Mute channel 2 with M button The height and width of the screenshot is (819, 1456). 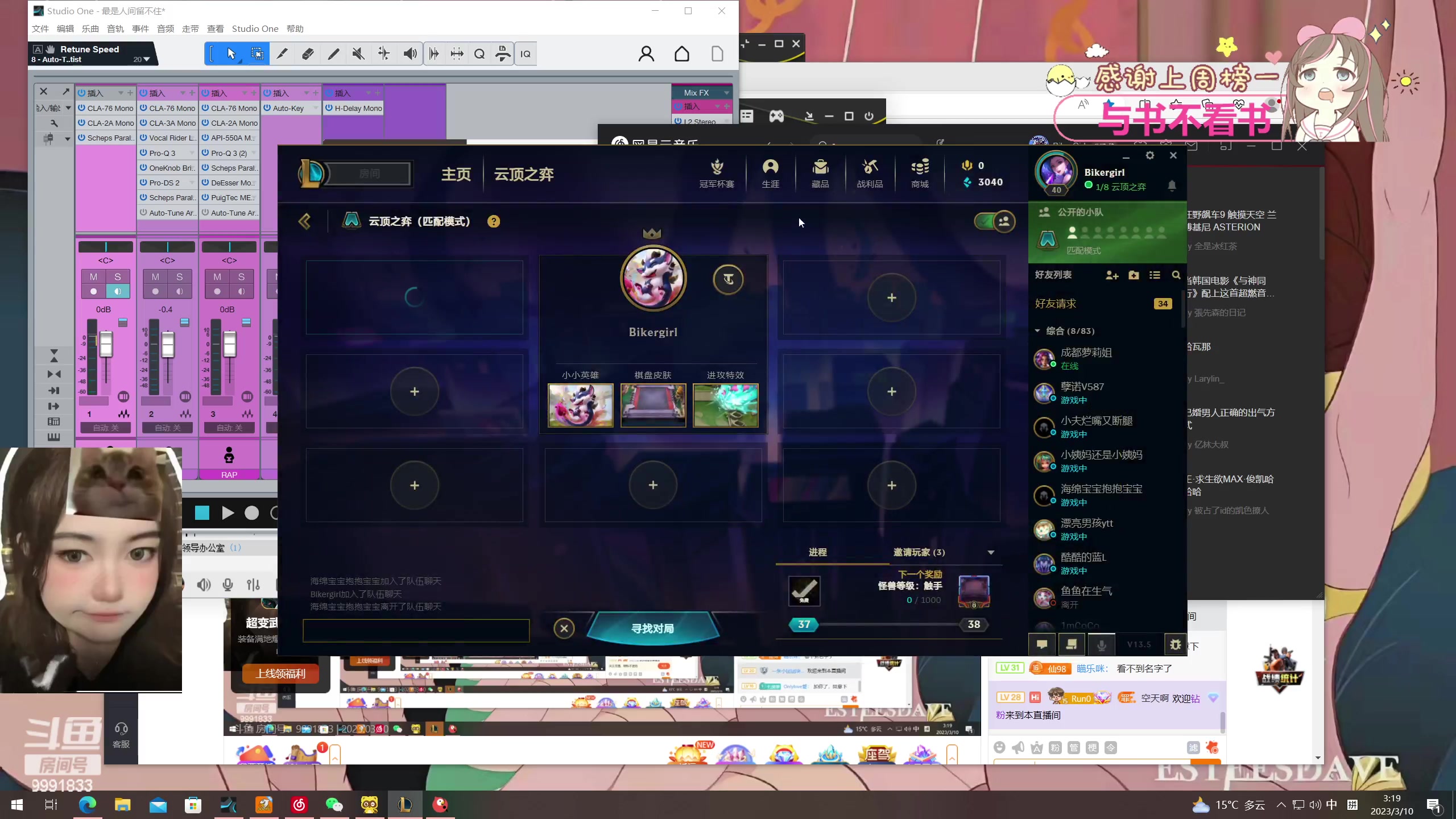[x=155, y=276]
